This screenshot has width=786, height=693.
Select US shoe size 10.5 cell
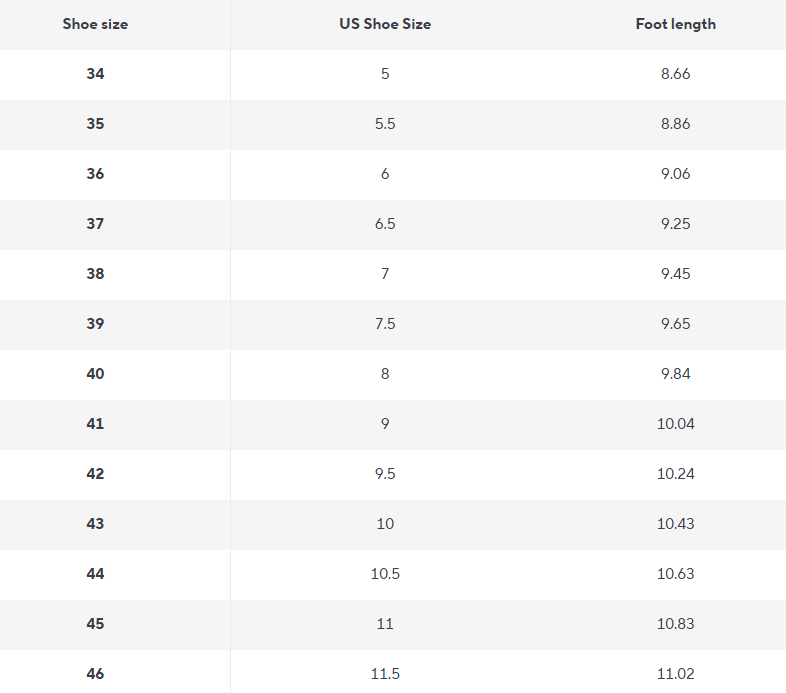385,574
